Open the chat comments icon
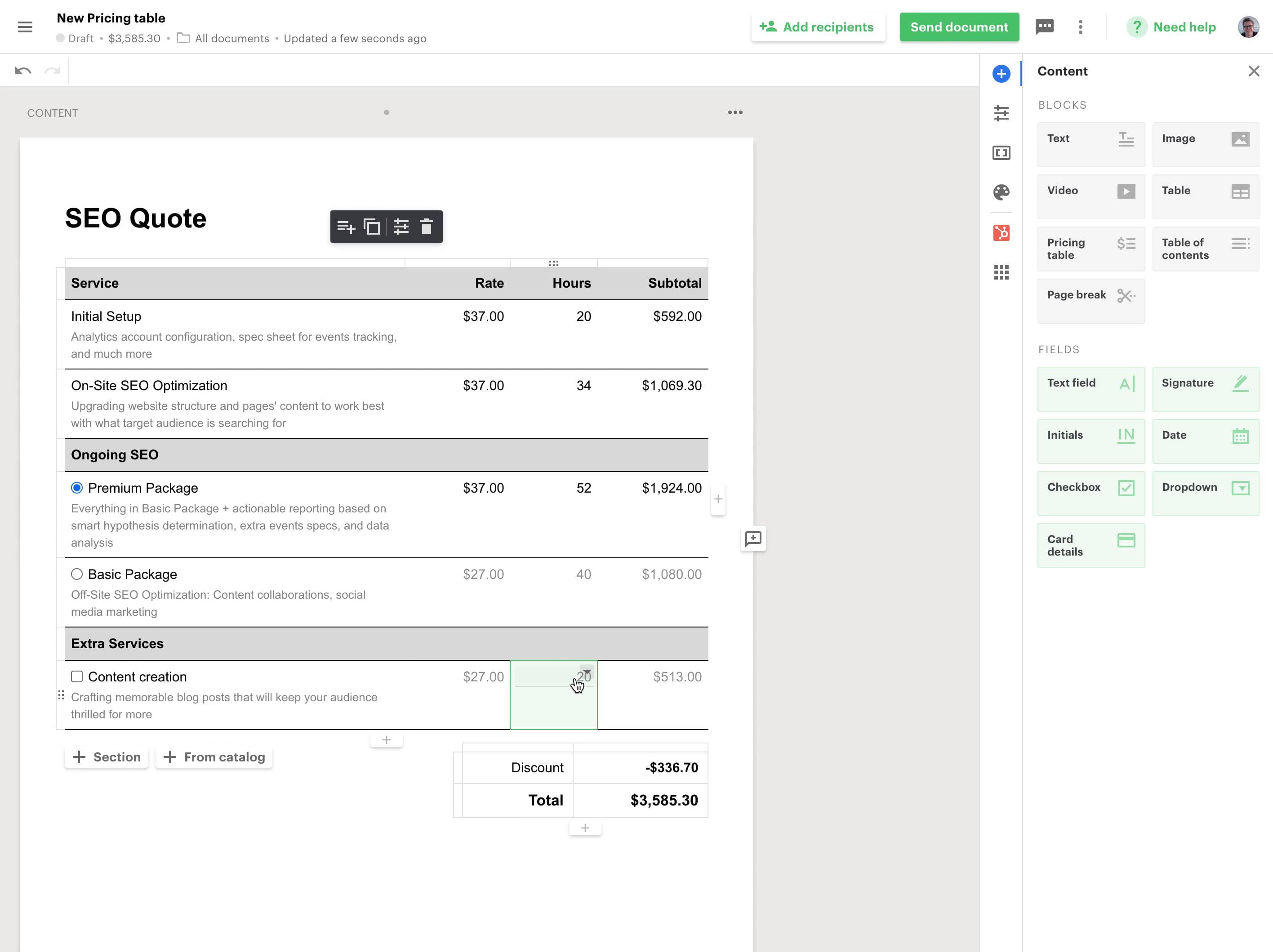 pyautogui.click(x=1044, y=27)
